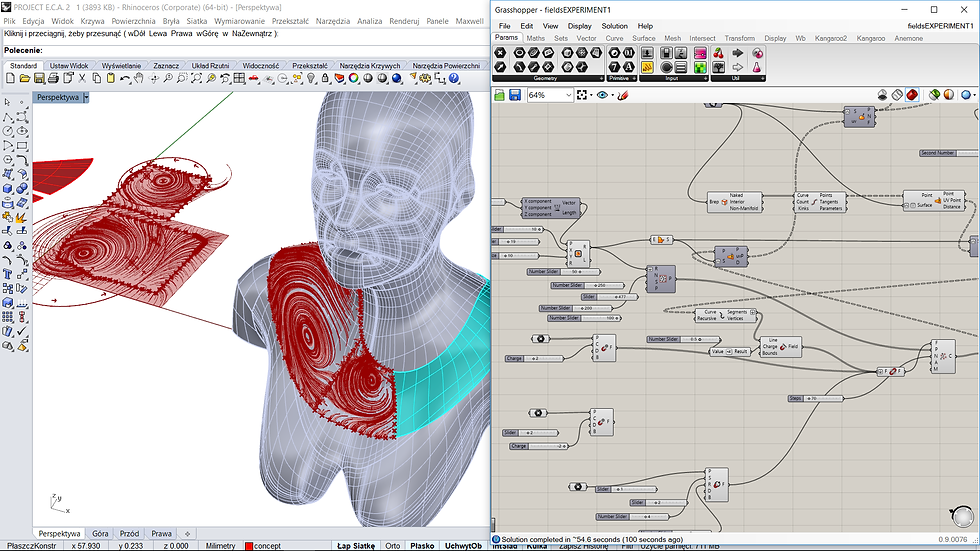Switch to the Mesh tab in Grasshopper
Image resolution: width=980 pixels, height=551 pixels.
672,38
